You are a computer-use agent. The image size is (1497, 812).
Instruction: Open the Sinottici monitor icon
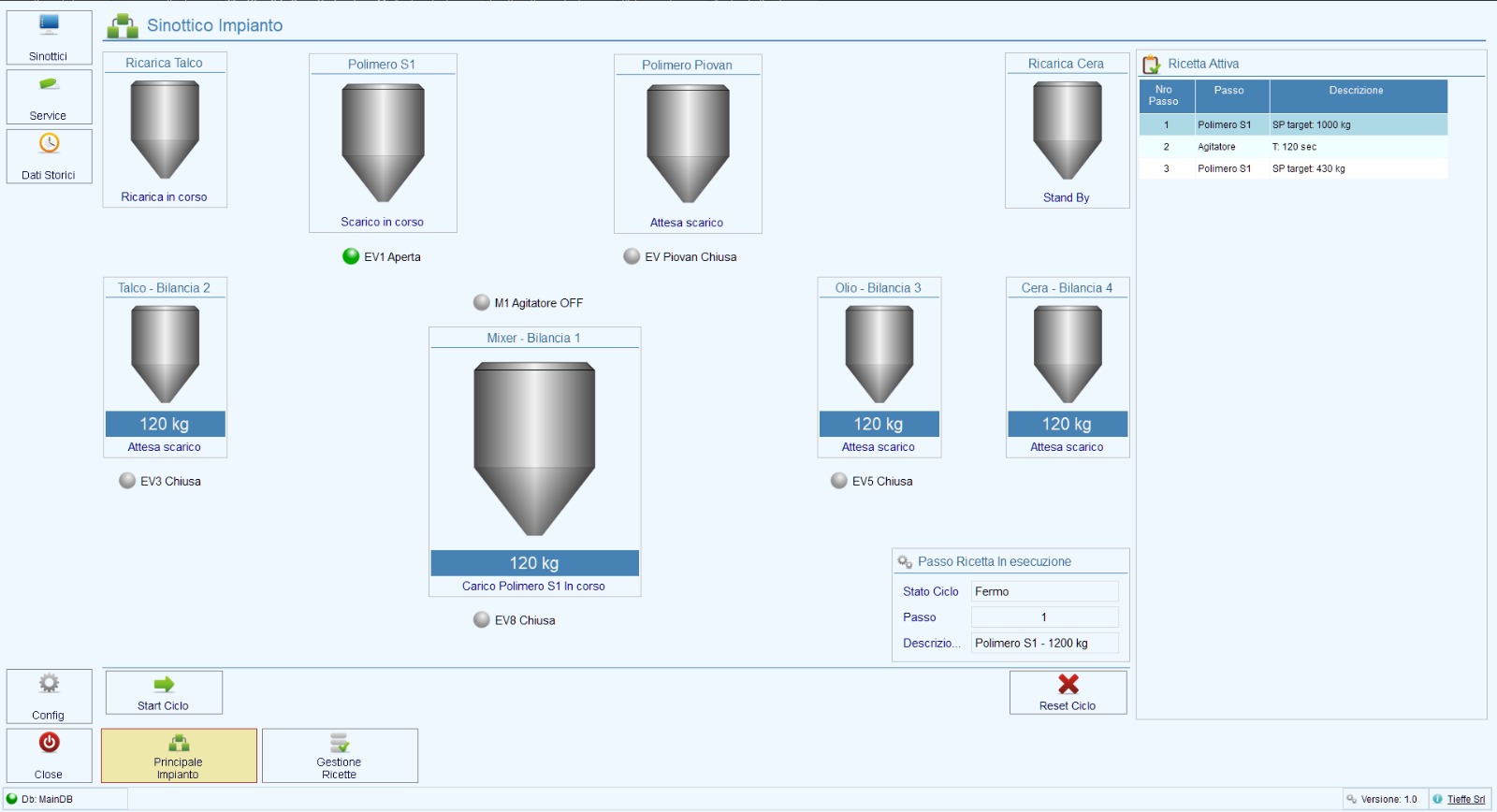(x=49, y=25)
